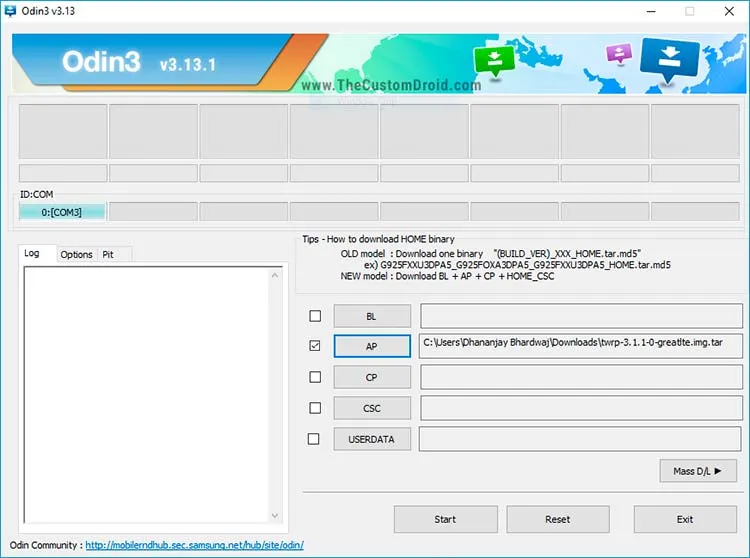Enable the CP checkbox

315,377
